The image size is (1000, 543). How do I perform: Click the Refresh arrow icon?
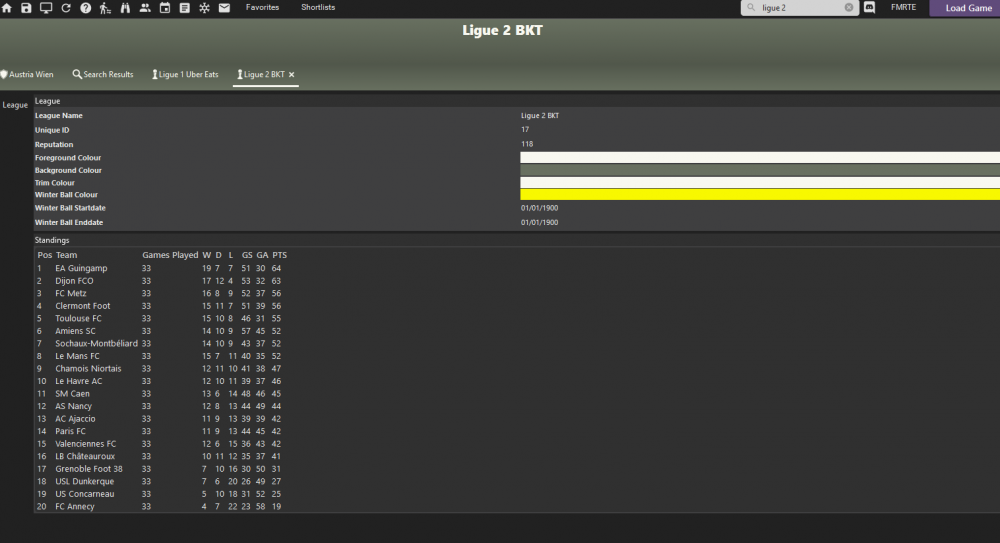pos(66,8)
